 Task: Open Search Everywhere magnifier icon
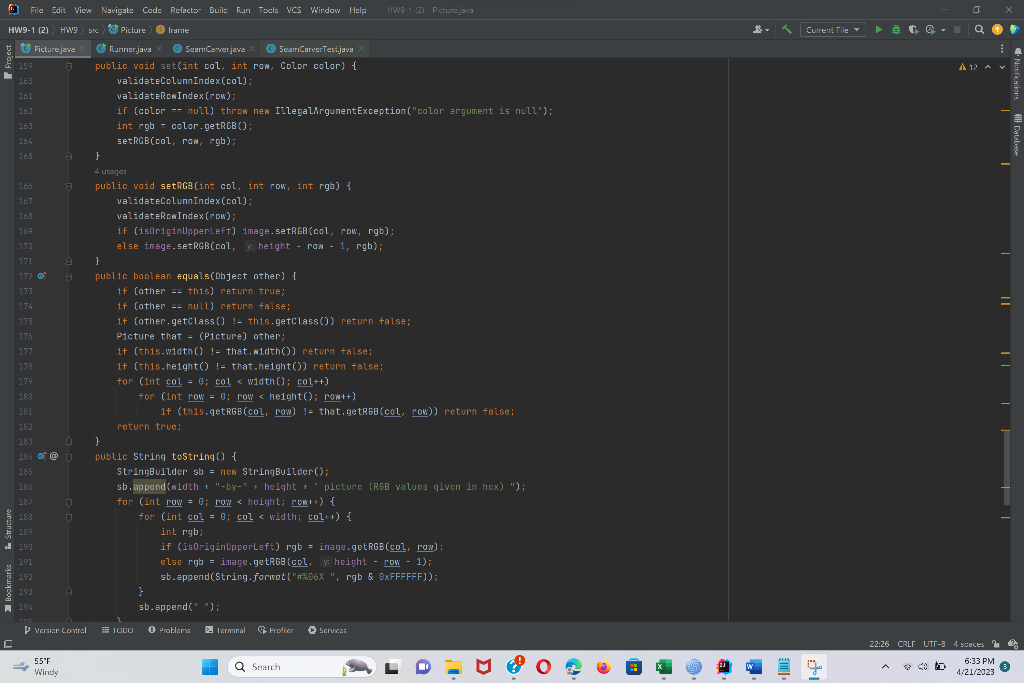pyautogui.click(x=979, y=29)
